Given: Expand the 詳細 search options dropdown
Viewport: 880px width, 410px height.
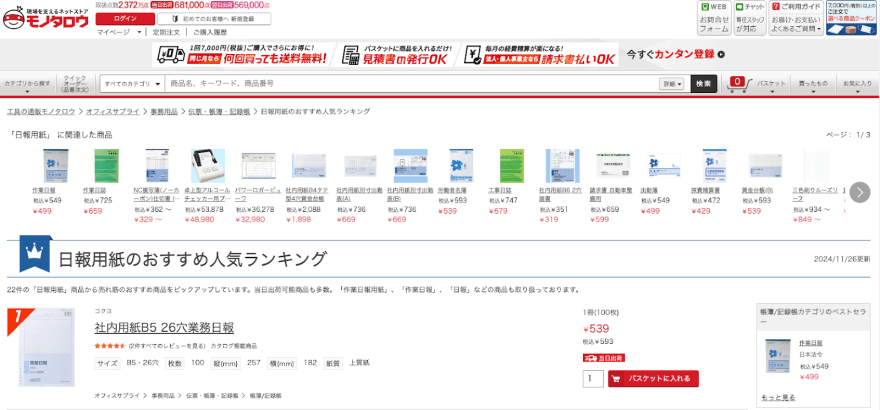Looking at the screenshot, I should coord(673,84).
